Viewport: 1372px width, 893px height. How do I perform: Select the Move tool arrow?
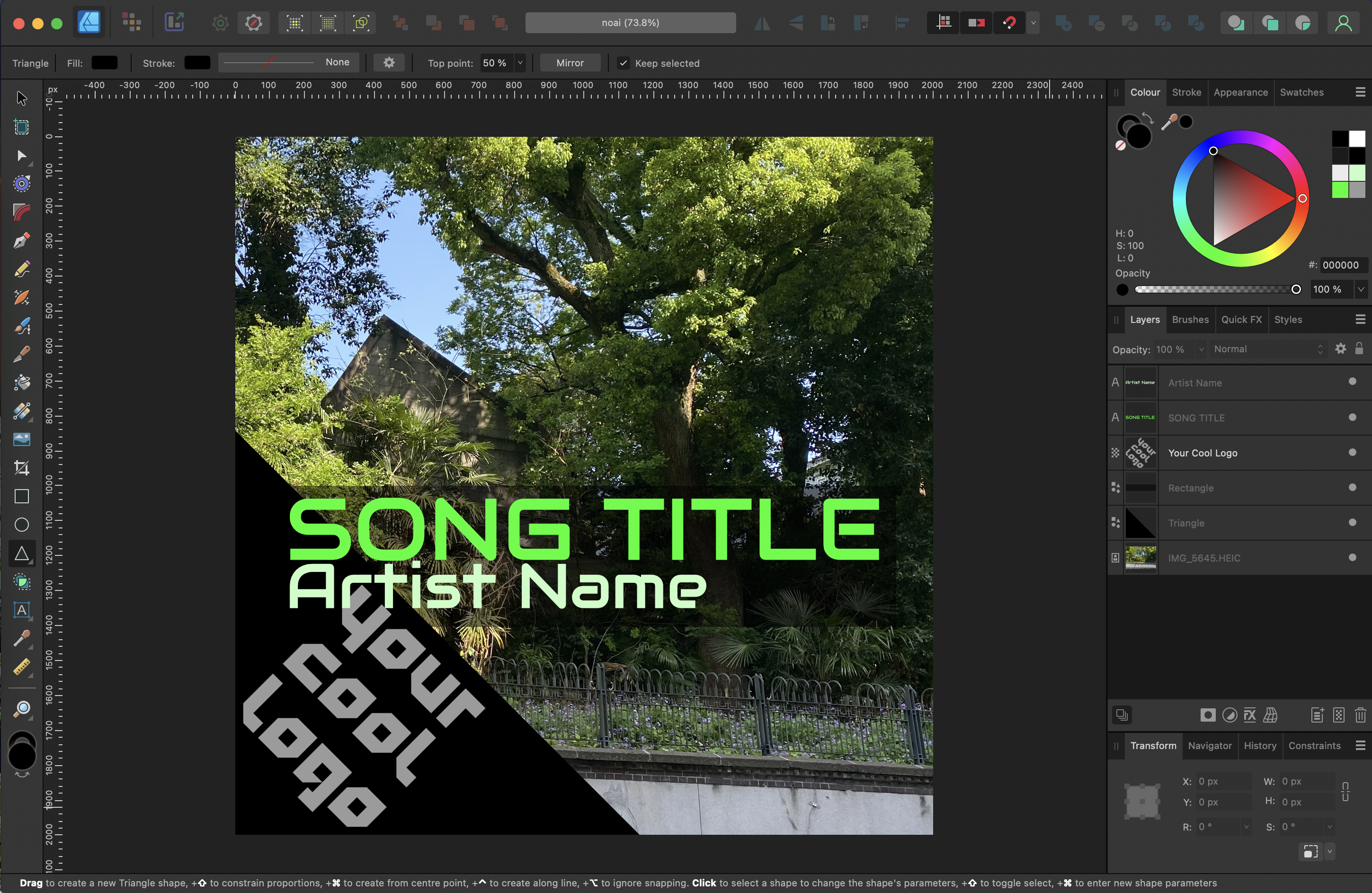21,98
